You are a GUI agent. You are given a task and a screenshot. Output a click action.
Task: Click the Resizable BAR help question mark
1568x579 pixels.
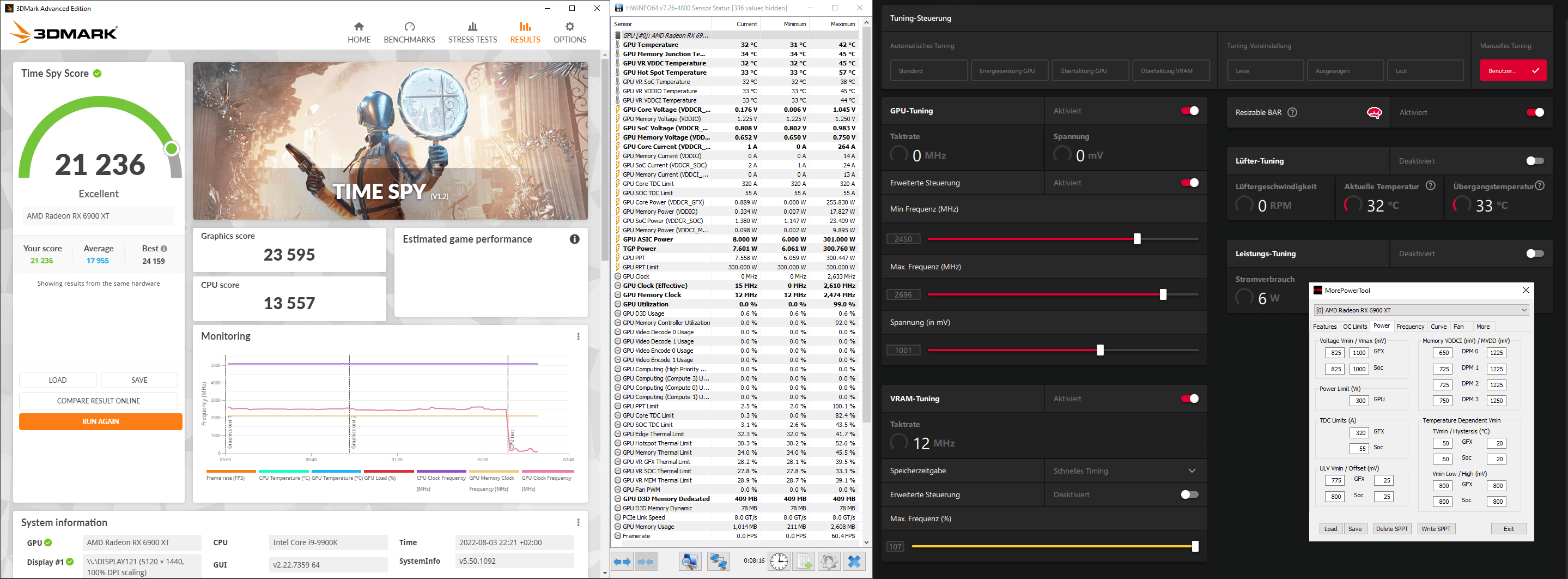[x=1292, y=113]
